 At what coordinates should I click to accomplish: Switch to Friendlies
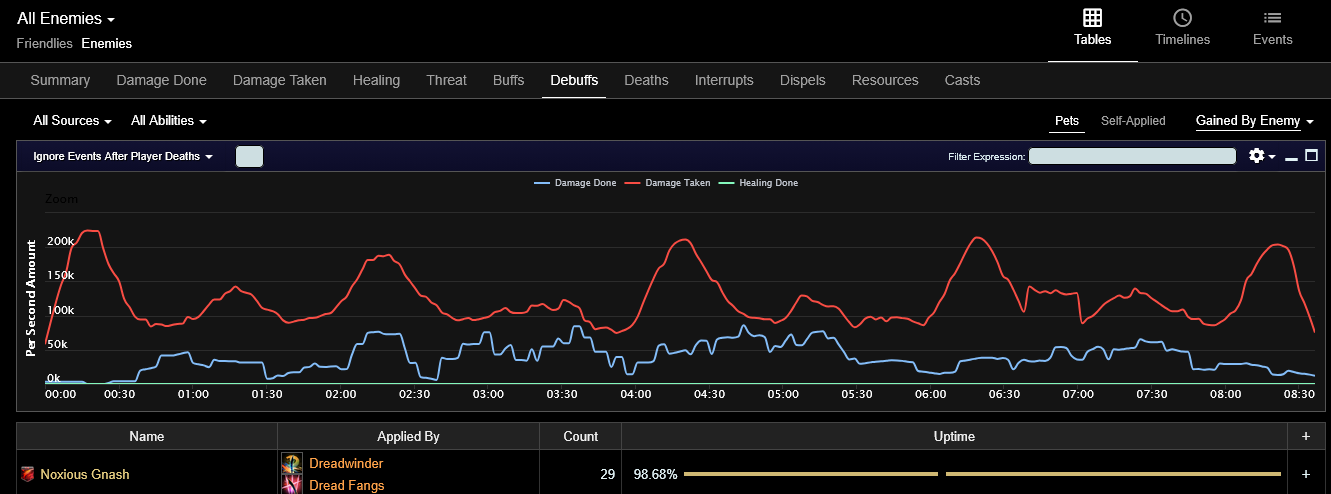pyautogui.click(x=44, y=44)
